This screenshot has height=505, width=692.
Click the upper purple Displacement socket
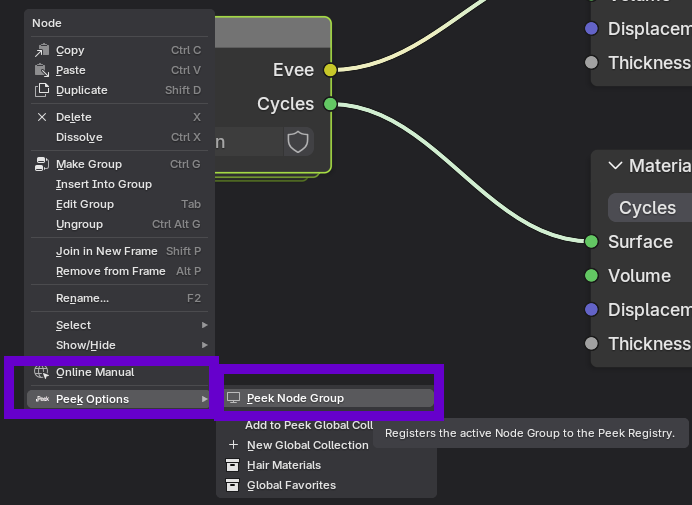pos(591,29)
